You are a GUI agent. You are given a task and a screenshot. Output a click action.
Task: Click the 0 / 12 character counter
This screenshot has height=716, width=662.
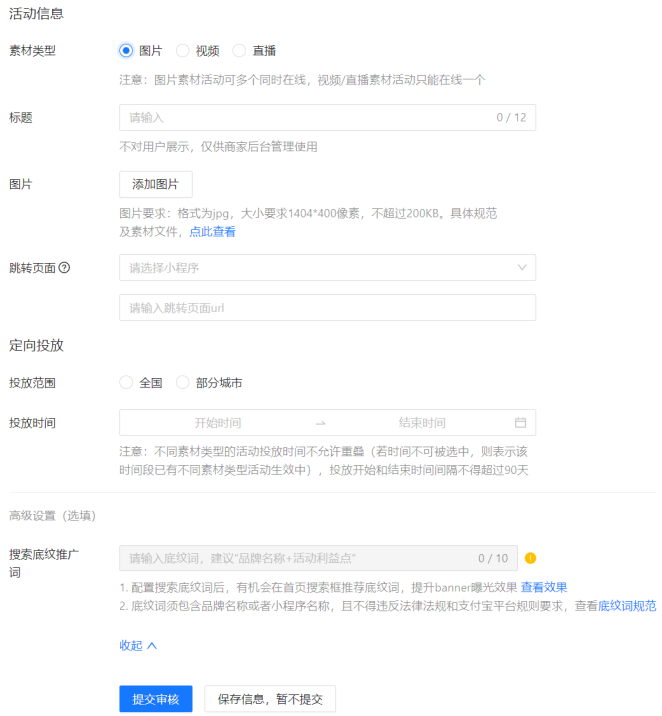tap(511, 117)
